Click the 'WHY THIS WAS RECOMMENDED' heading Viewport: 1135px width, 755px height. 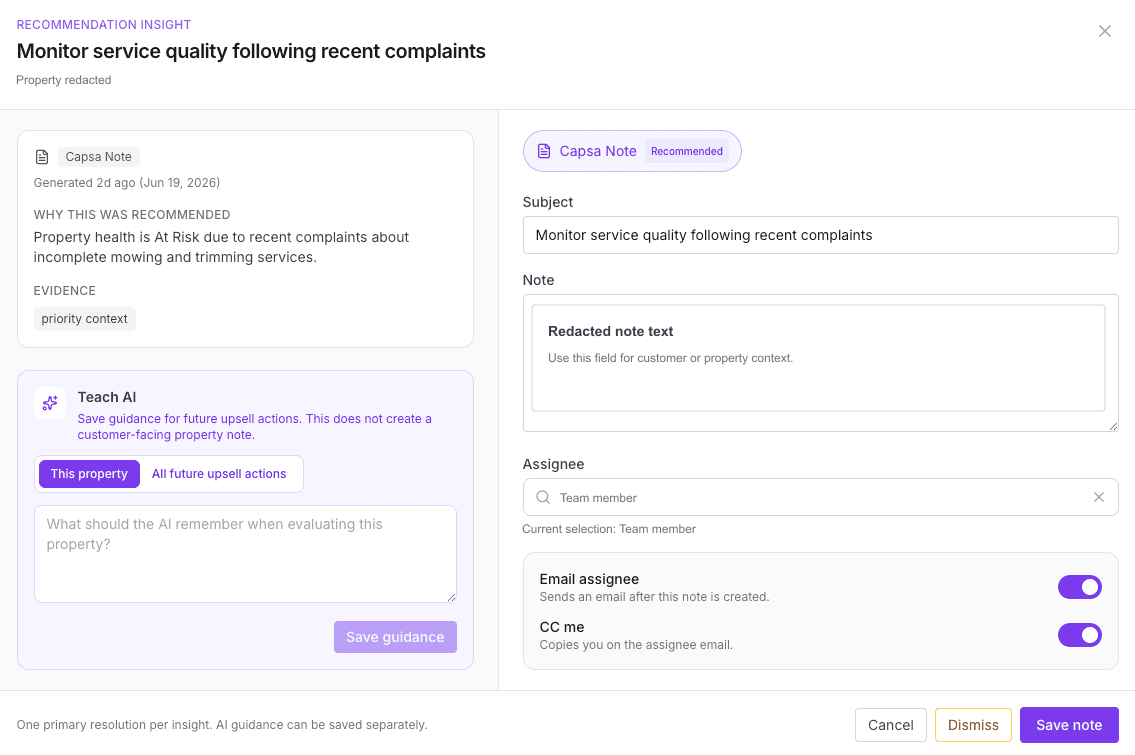pyautogui.click(x=132, y=215)
